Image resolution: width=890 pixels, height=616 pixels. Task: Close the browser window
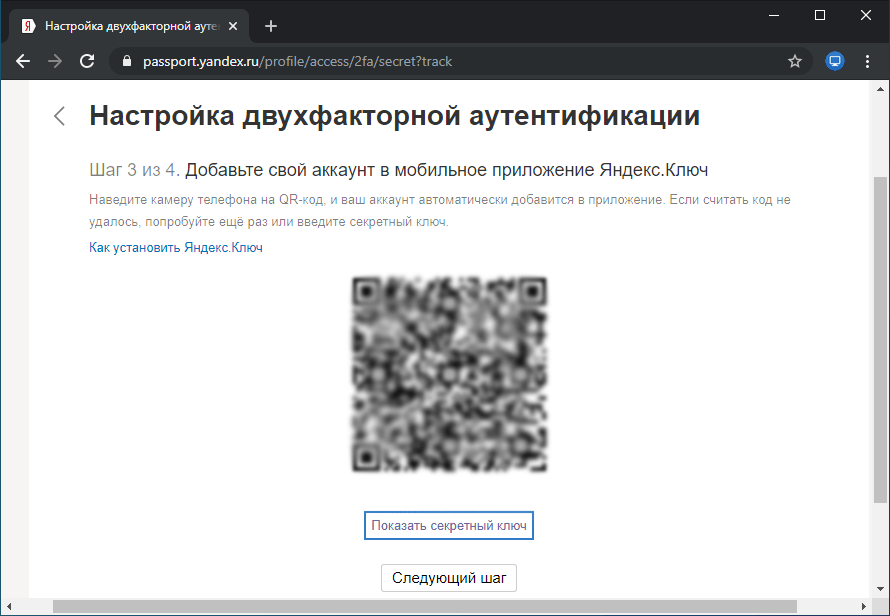click(866, 15)
